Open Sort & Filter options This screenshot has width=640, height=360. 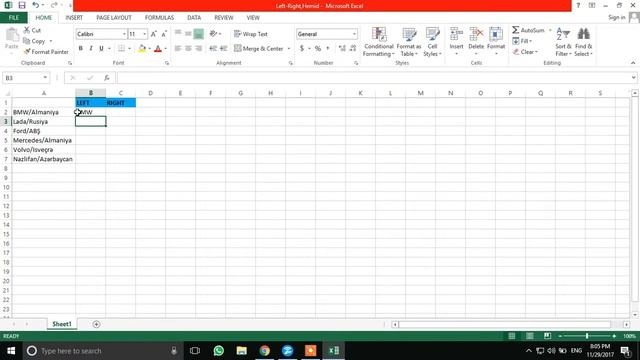[x=563, y=42]
